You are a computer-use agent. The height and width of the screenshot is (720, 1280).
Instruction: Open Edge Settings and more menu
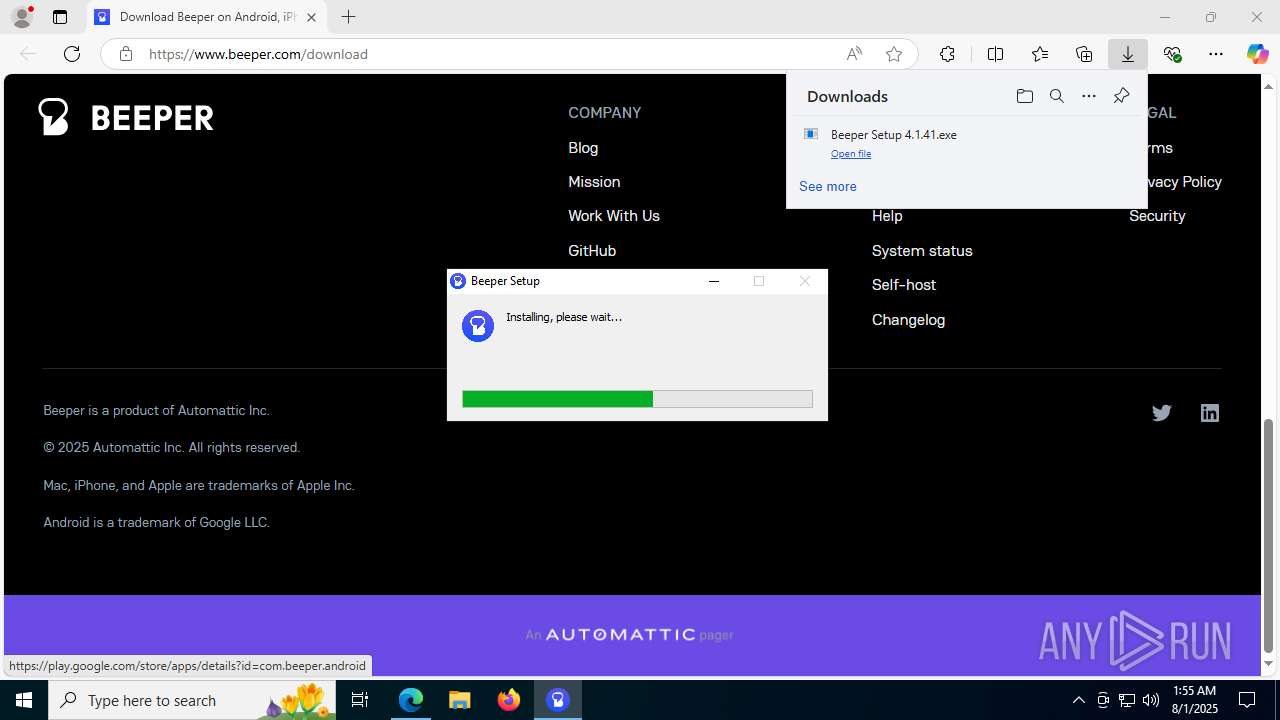pyautogui.click(x=1216, y=54)
